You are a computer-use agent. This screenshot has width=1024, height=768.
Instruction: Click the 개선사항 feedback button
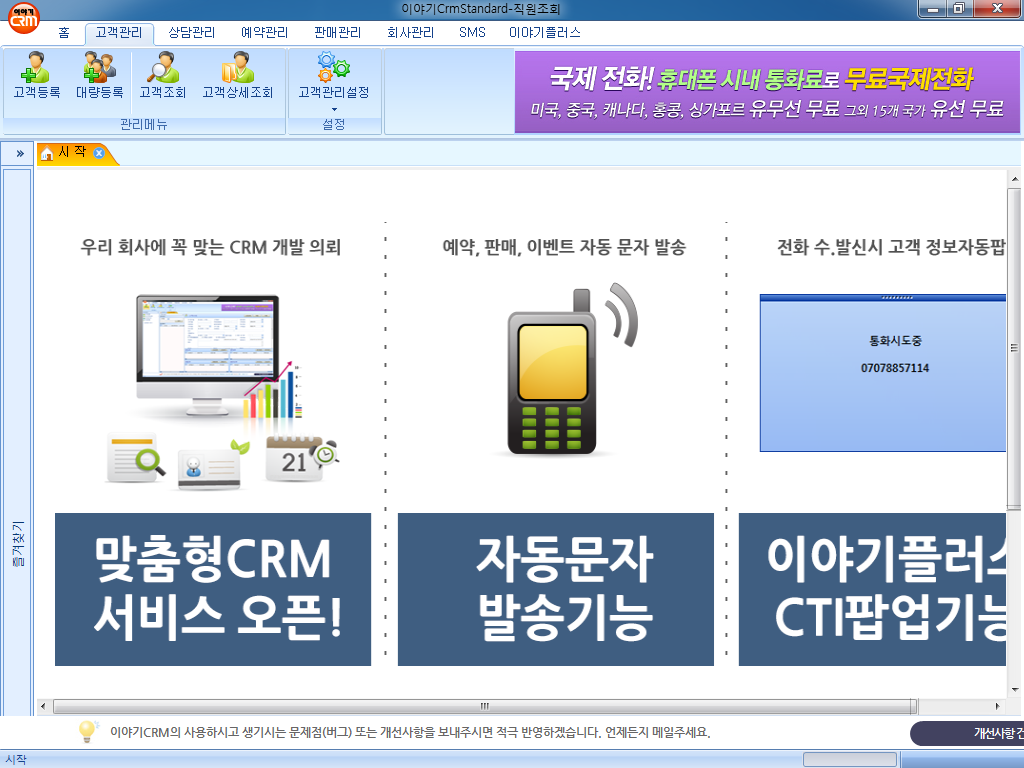[x=967, y=733]
